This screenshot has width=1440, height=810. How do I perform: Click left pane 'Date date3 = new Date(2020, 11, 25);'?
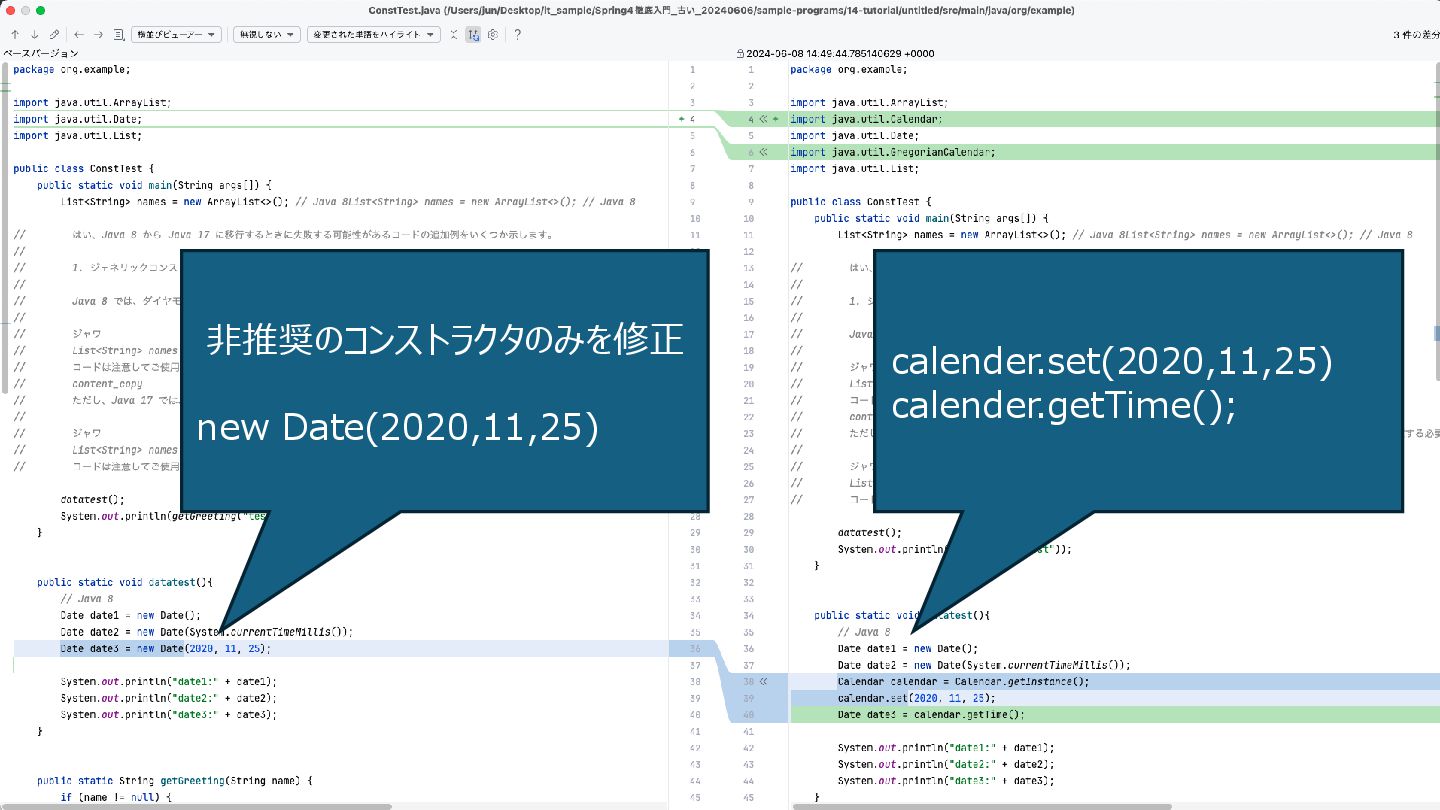[165, 648]
